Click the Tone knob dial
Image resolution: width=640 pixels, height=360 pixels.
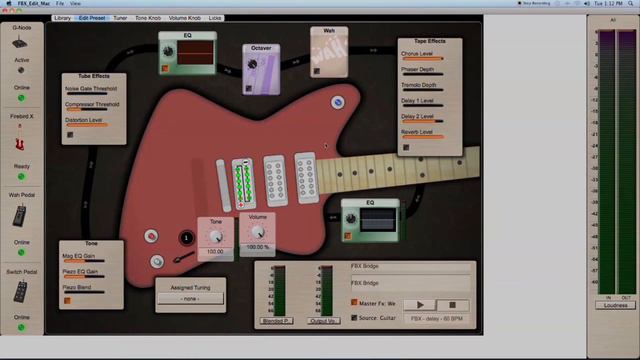point(216,236)
